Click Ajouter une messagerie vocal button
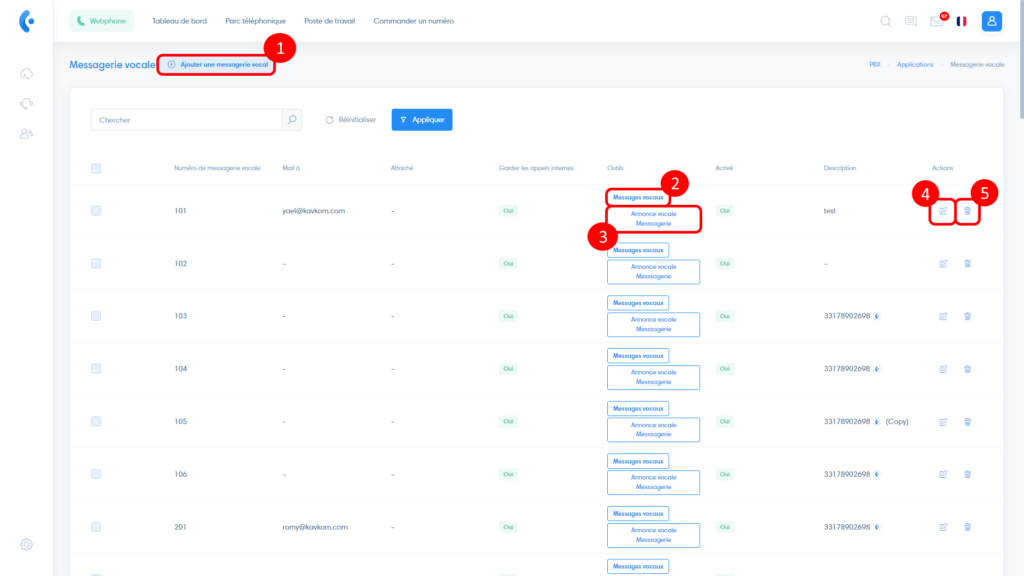 click(x=217, y=64)
